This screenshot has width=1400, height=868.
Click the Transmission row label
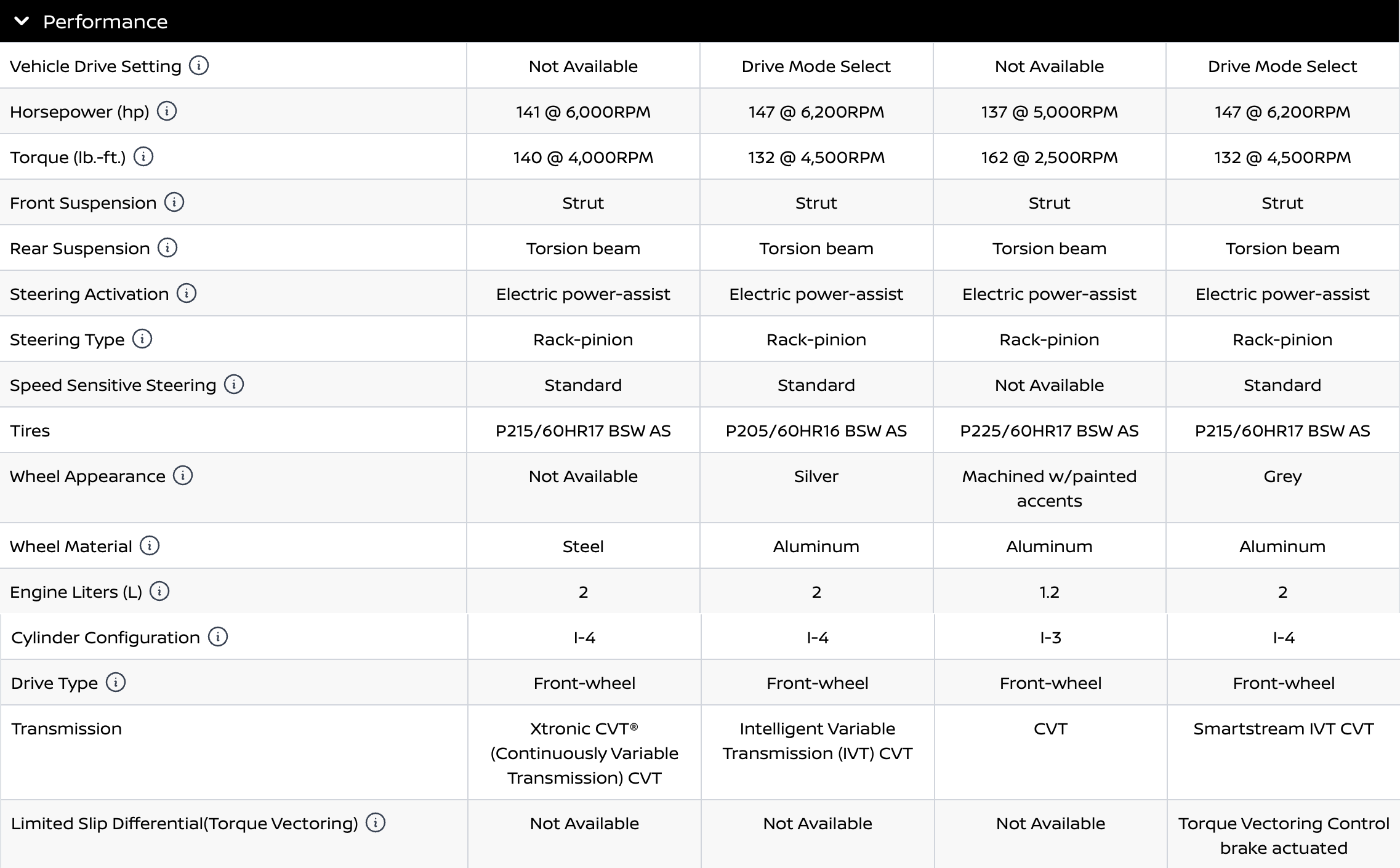click(66, 729)
